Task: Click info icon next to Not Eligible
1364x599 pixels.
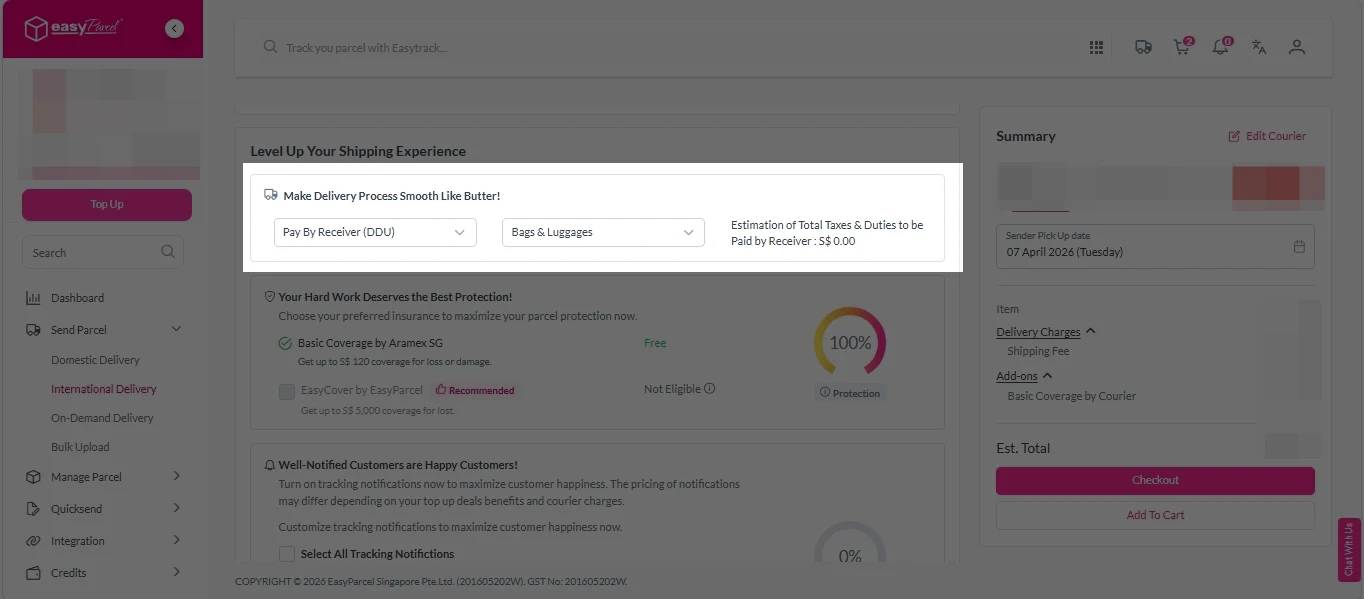Action: pyautogui.click(x=710, y=389)
